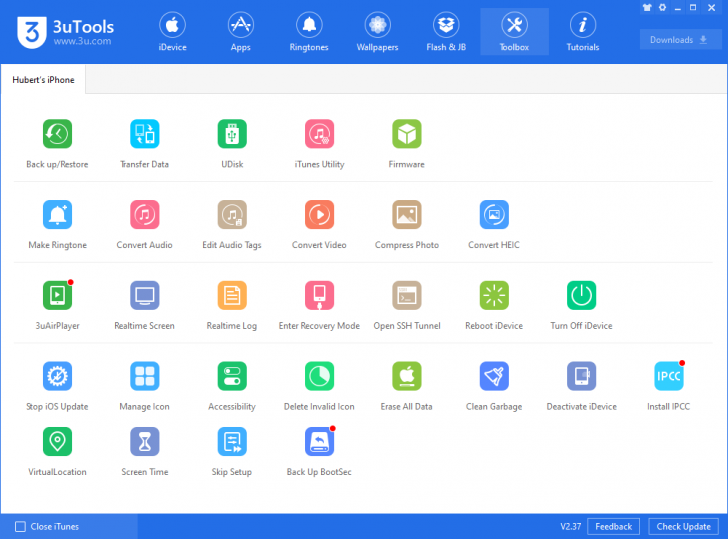Viewport: 728px width, 539px height.
Task: Click the Check Update button
Action: [683, 526]
